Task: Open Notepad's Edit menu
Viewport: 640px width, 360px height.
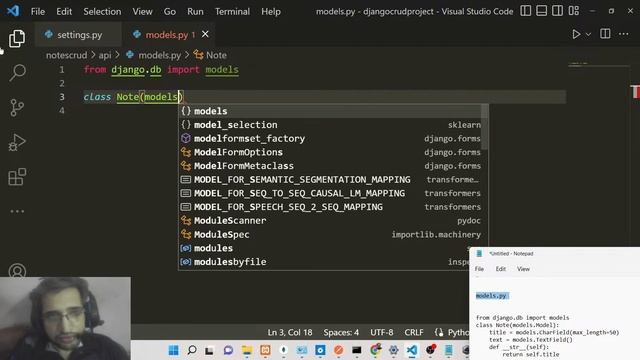Action: (501, 269)
